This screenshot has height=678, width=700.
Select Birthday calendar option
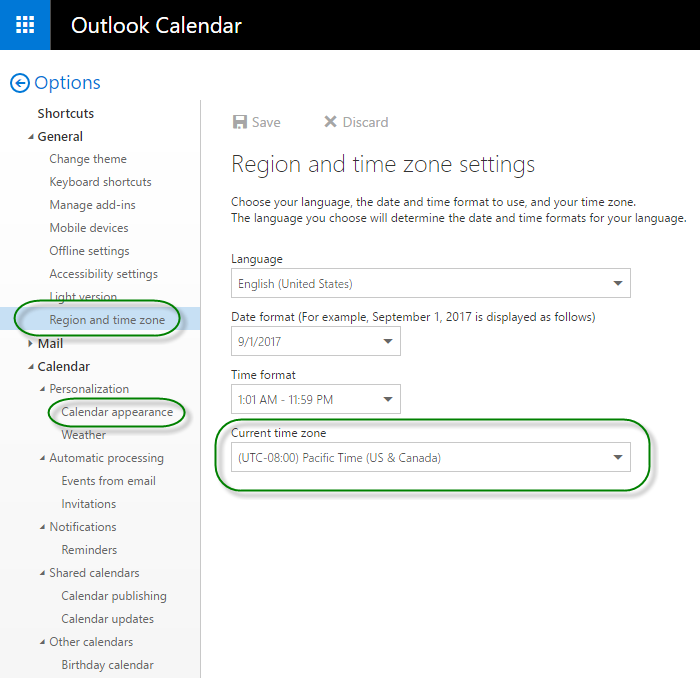[108, 665]
